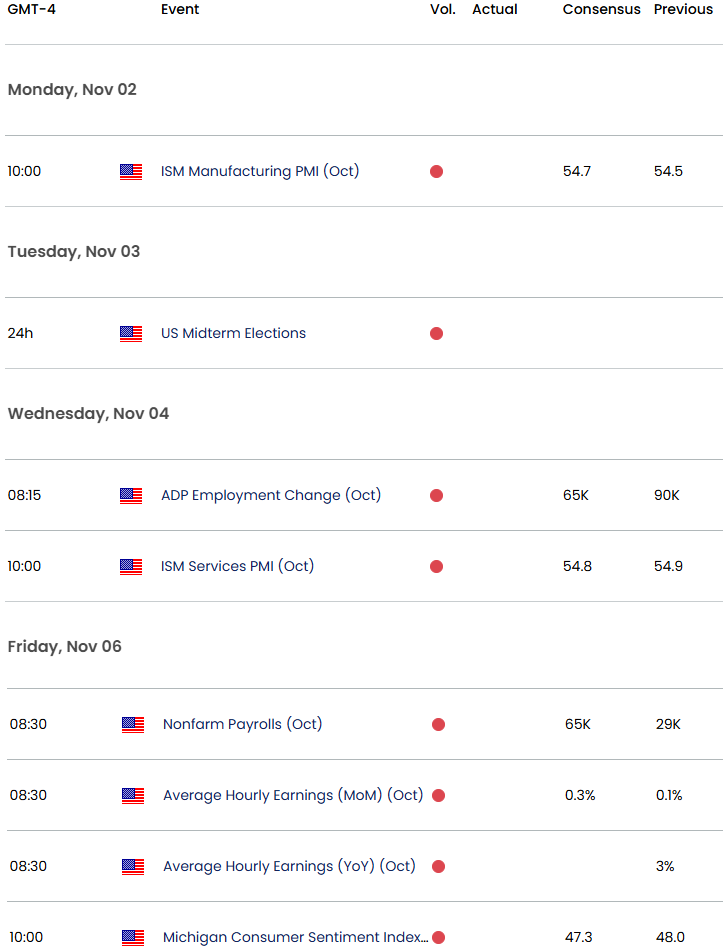Click the red volatility dot for ISM Services PMI
The width and height of the screenshot is (723, 951).
(436, 566)
